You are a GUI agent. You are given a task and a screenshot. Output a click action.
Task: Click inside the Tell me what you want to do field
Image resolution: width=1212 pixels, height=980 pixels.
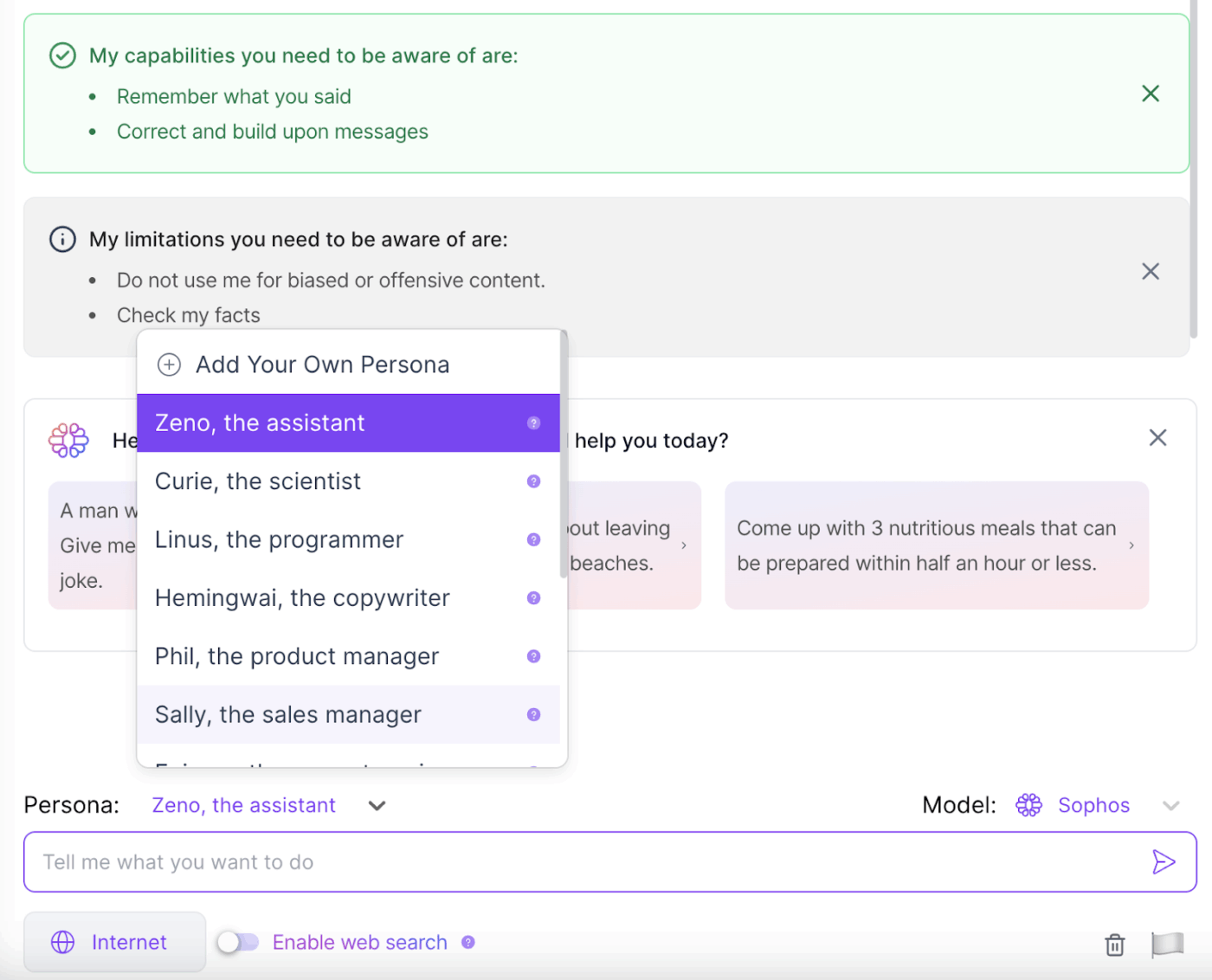(x=346, y=861)
